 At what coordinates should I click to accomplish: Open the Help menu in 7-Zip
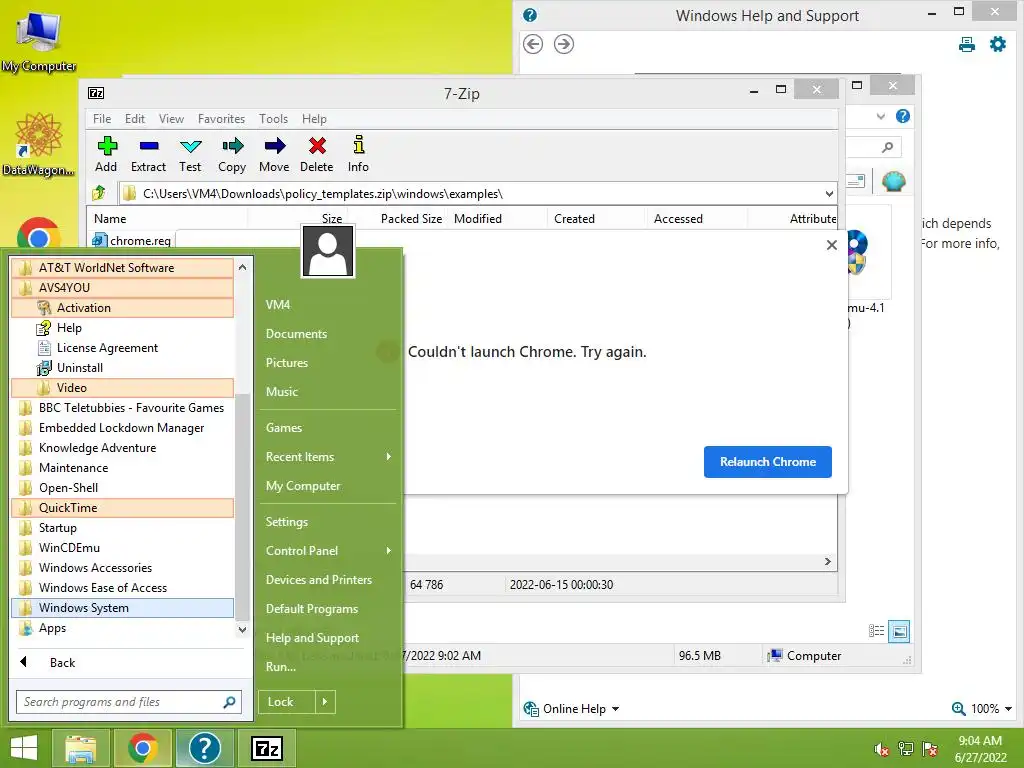(314, 119)
